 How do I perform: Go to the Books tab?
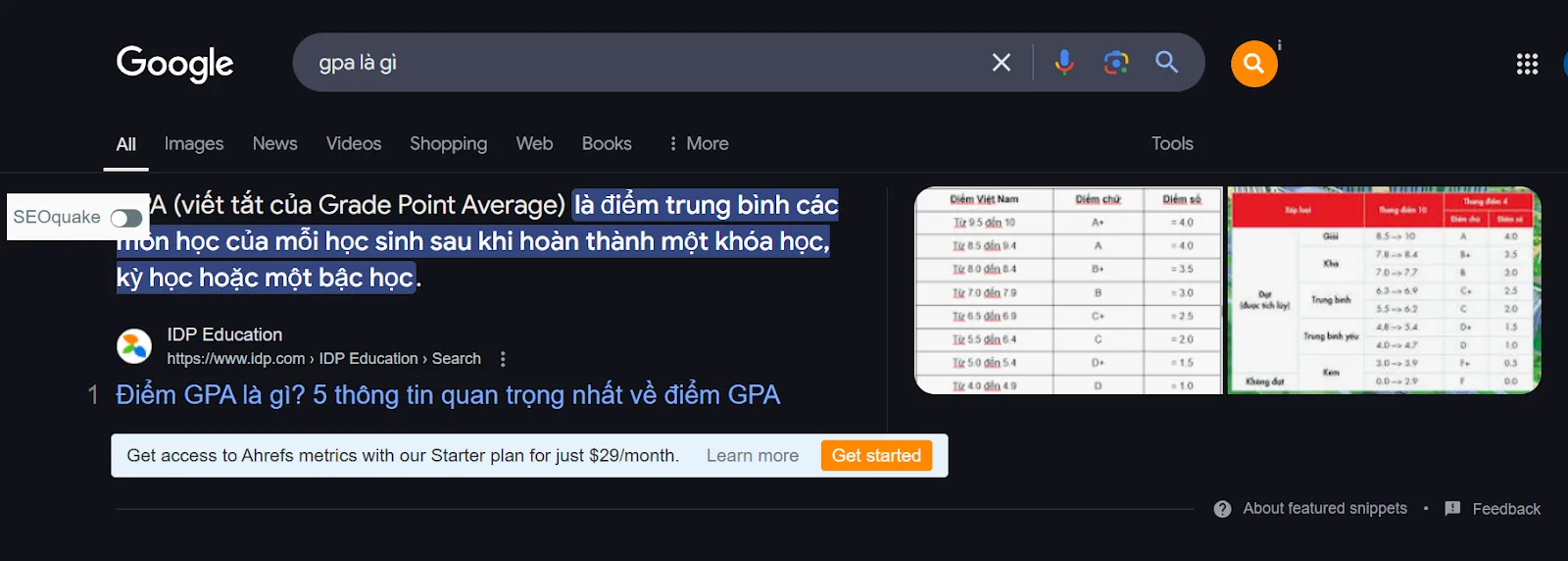tap(607, 144)
